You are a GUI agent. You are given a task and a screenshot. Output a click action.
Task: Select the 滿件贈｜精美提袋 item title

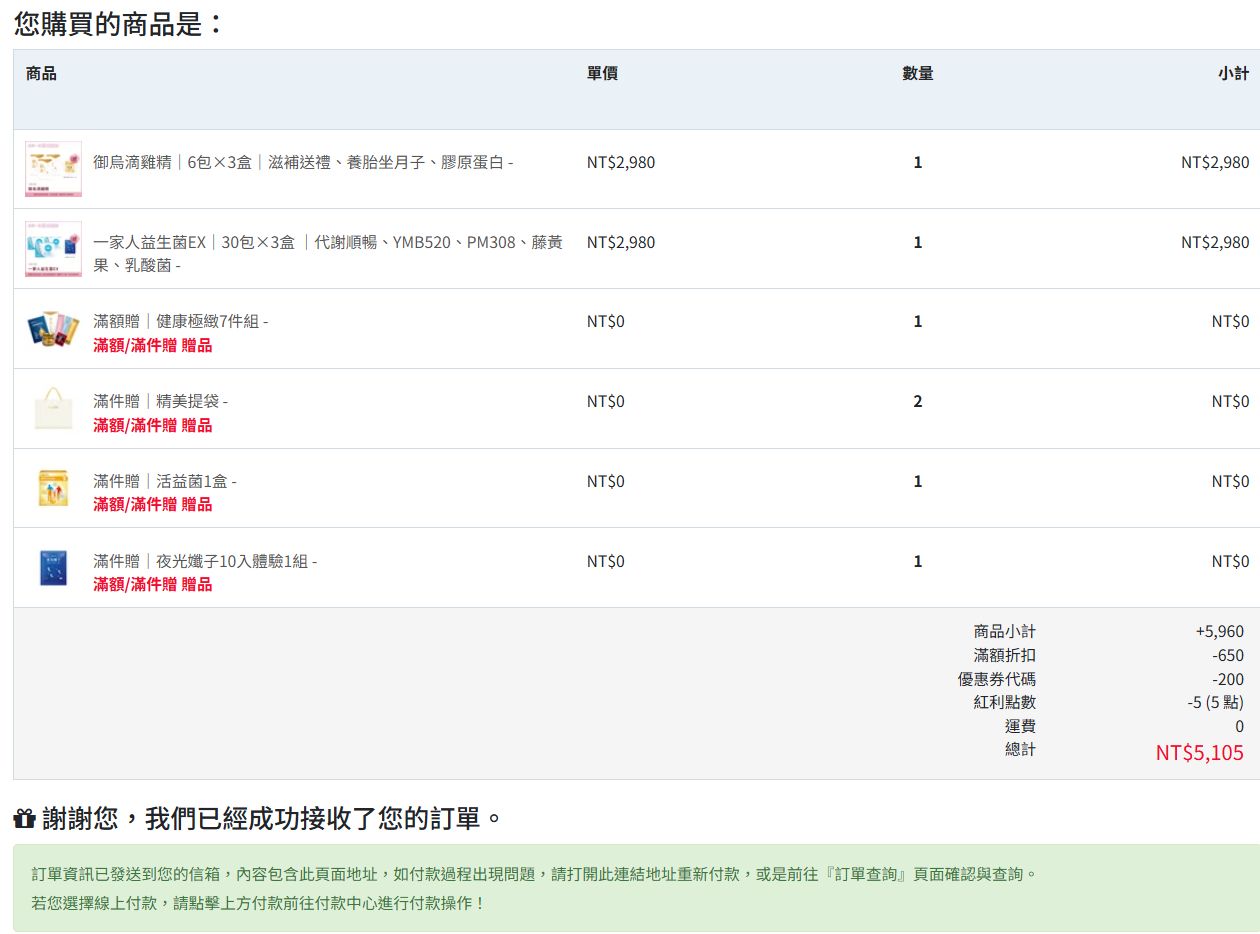click(x=160, y=401)
